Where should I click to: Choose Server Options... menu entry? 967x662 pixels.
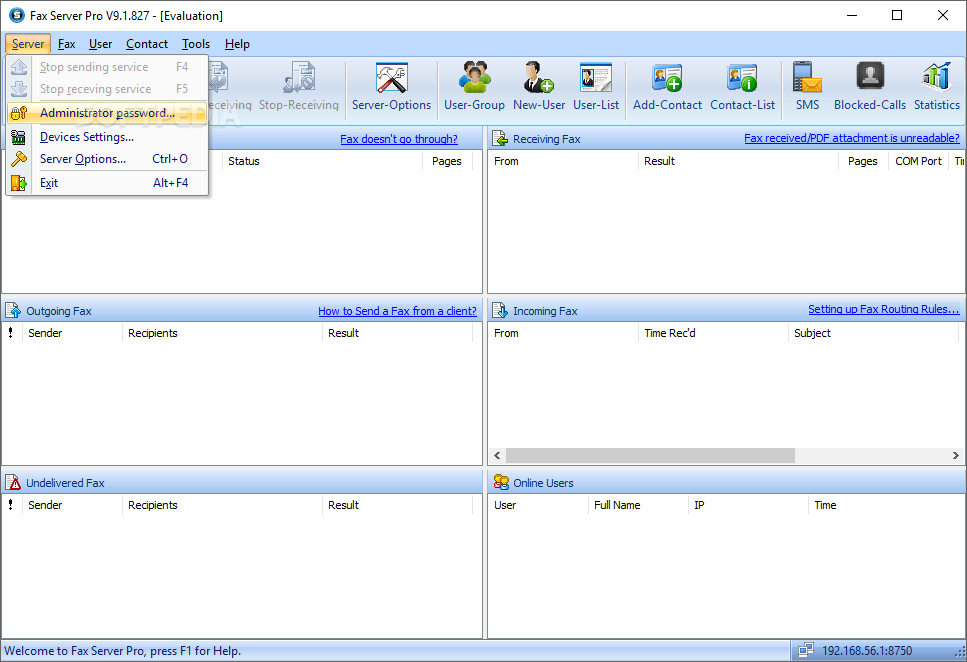click(107, 159)
